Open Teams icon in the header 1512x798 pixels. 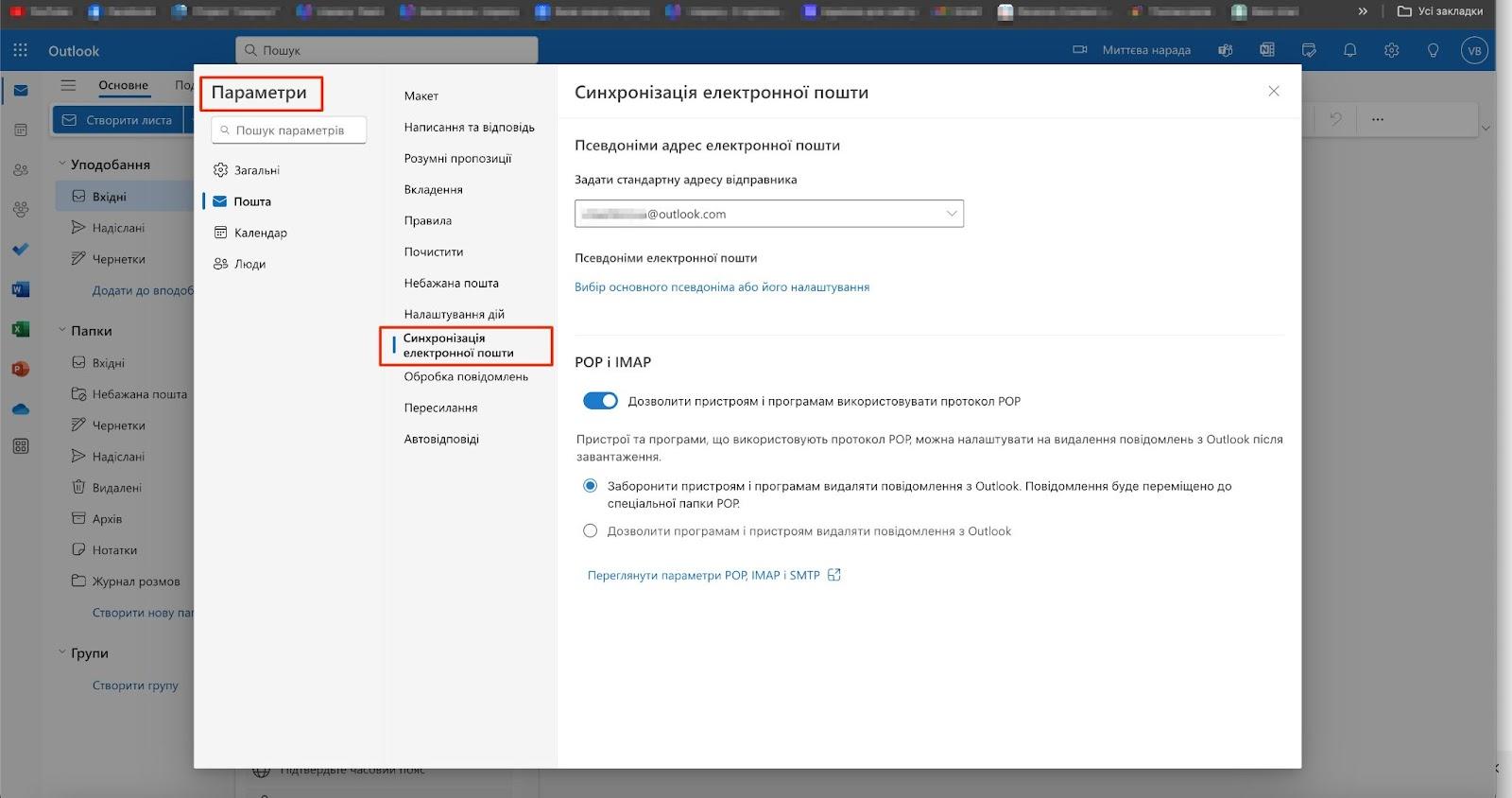(1226, 50)
